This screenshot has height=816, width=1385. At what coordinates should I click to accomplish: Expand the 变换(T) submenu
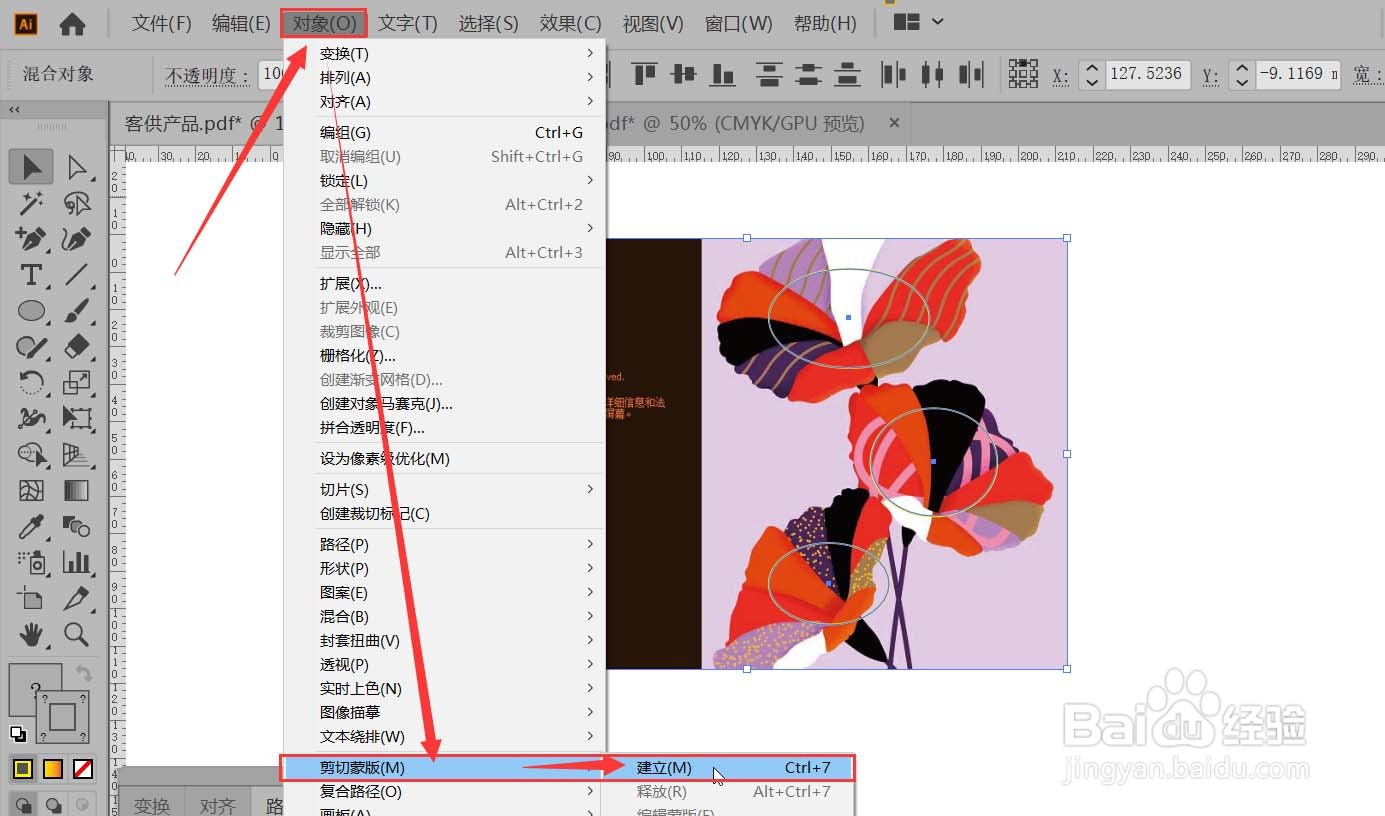(x=445, y=53)
